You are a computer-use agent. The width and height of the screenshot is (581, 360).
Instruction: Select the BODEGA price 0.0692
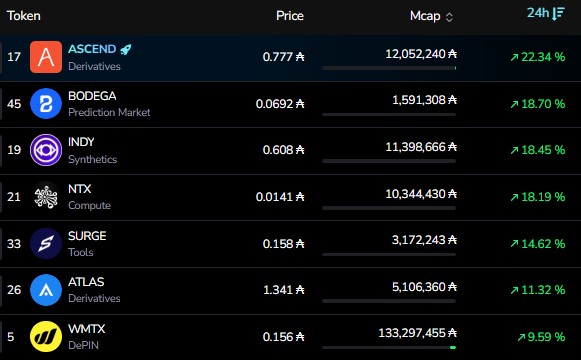(280, 104)
